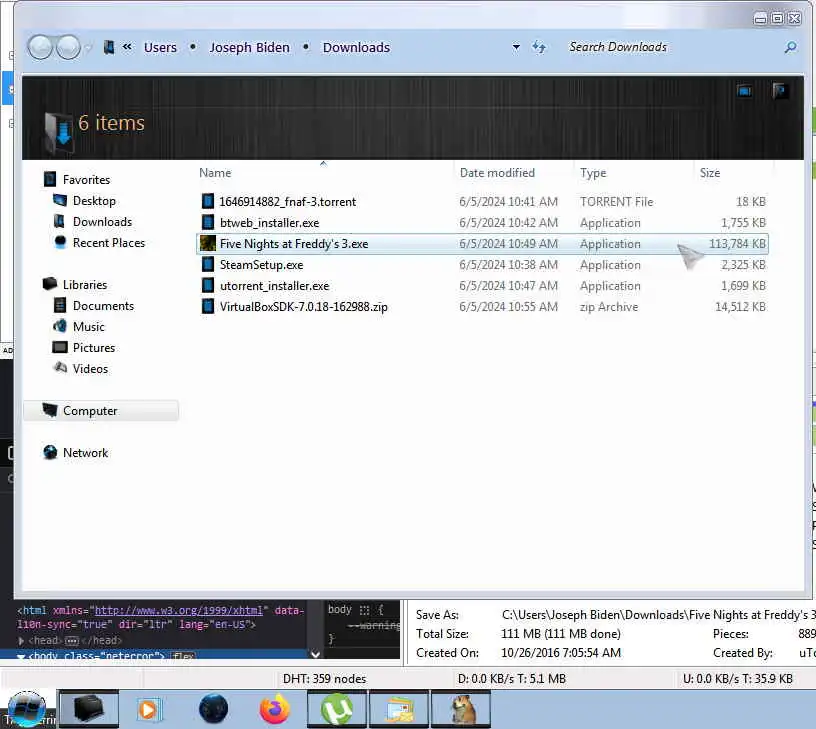Select Network in navigation pane
This screenshot has height=729, width=816.
85,453
